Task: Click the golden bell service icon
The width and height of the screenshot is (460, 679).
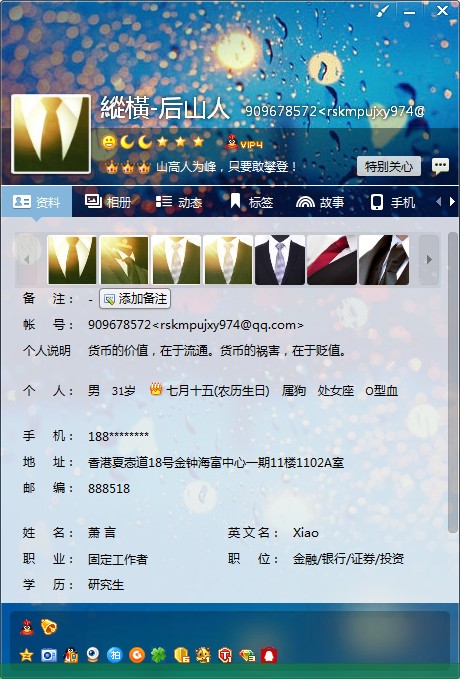Action: point(49,627)
